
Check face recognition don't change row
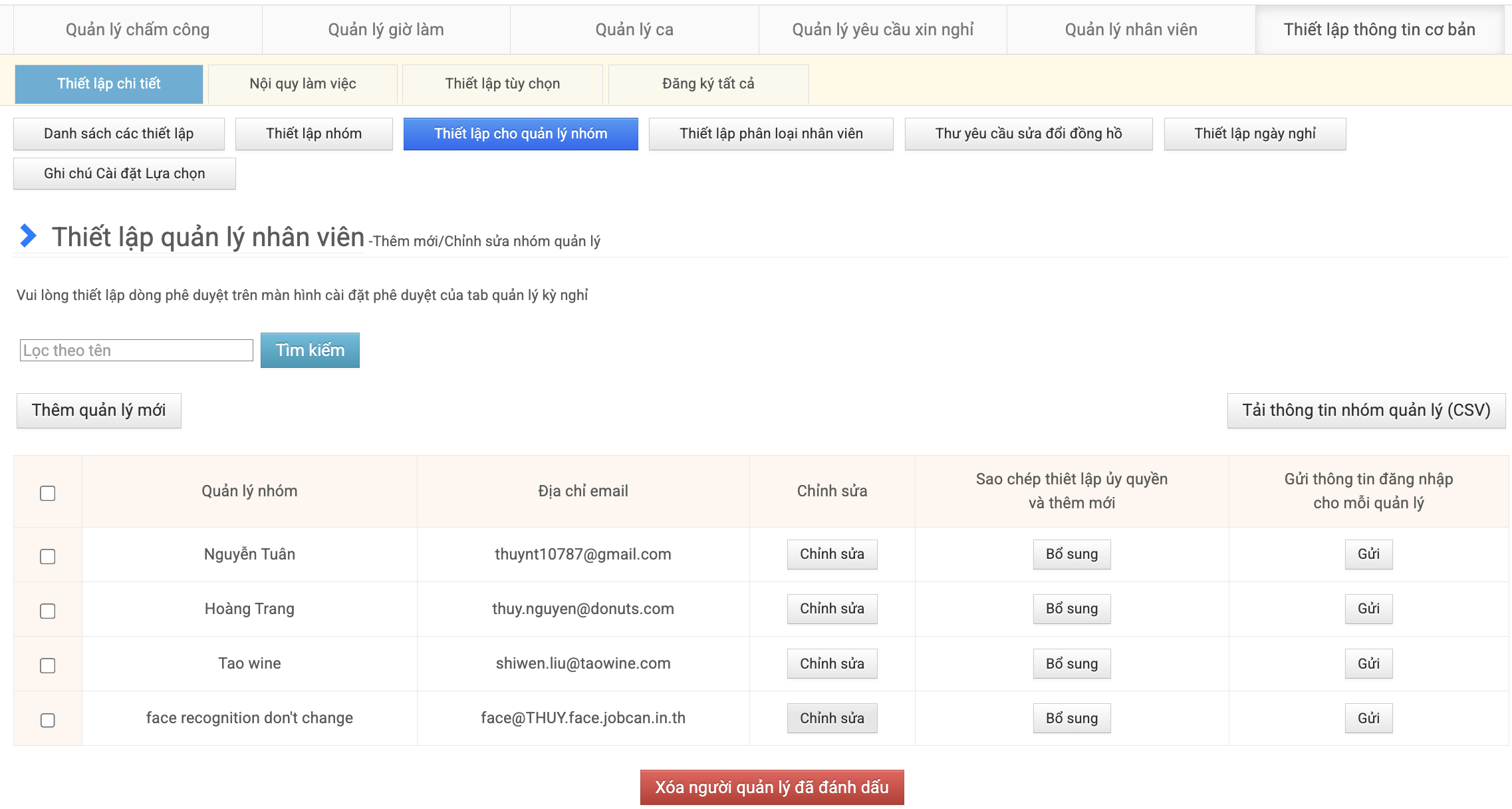pos(48,720)
